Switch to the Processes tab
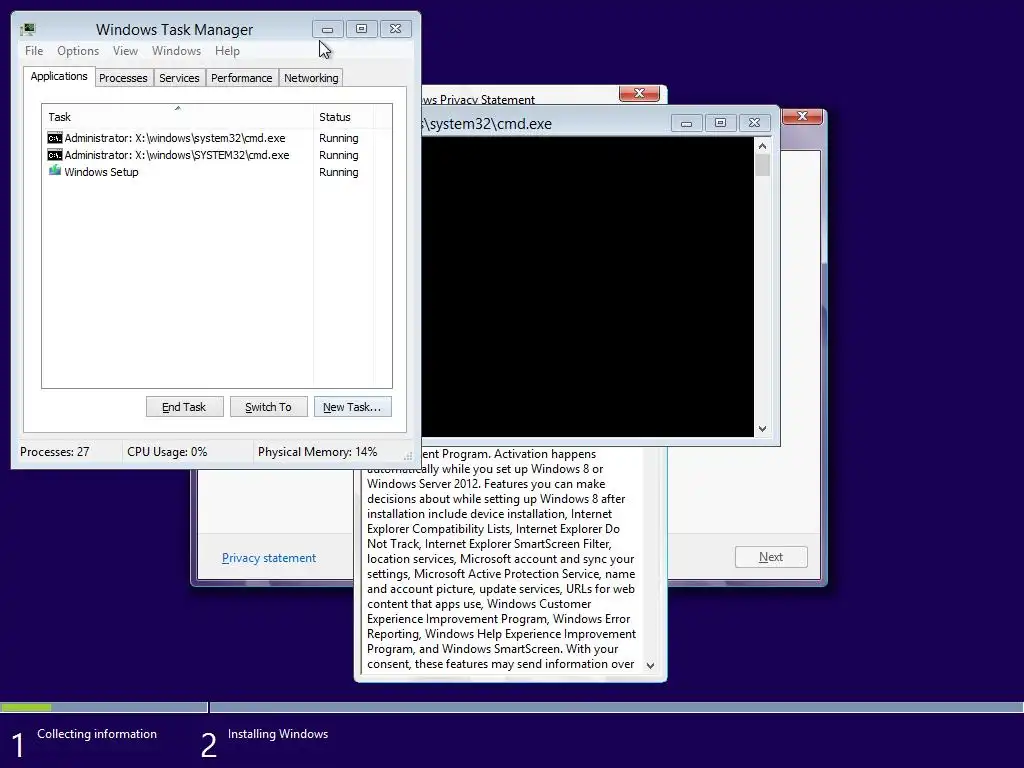This screenshot has width=1024, height=768. pyautogui.click(x=123, y=78)
